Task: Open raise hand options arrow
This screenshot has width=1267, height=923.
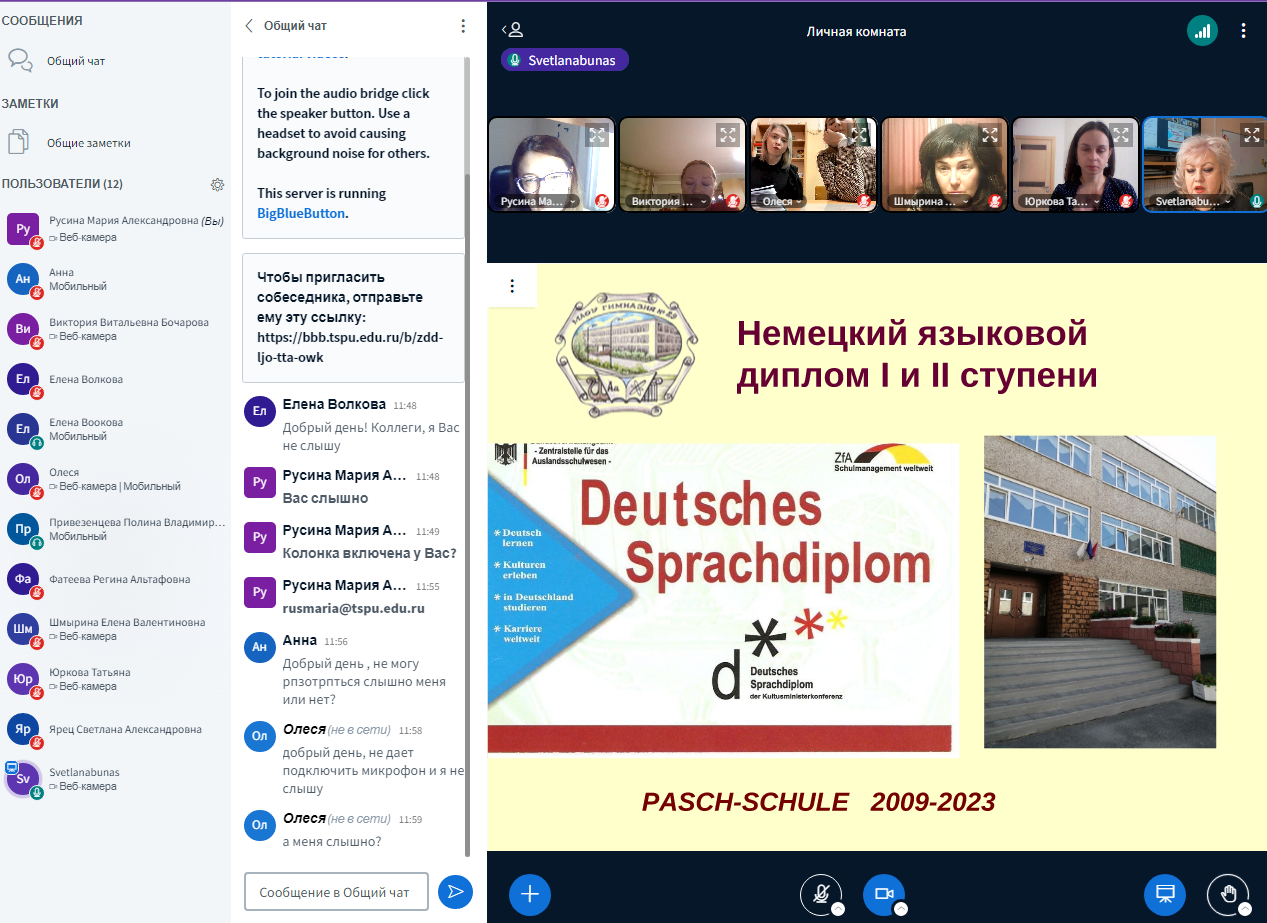Action: coord(1245,909)
